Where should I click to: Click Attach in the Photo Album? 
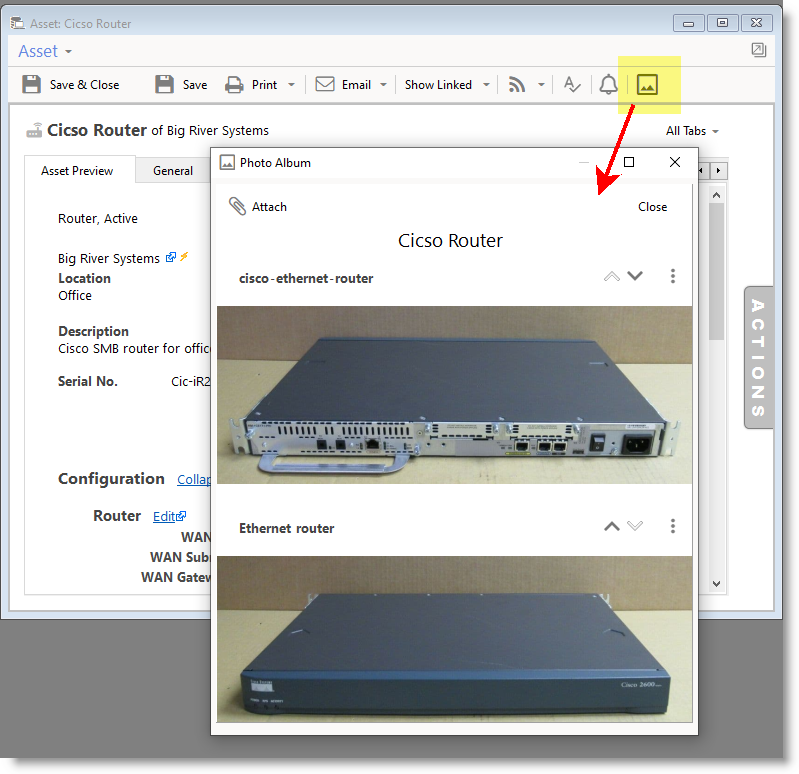[258, 207]
